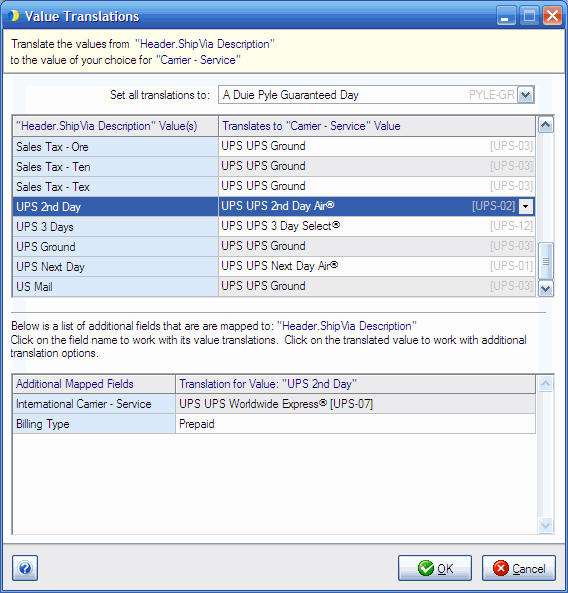
Task: Click the red X Cancel button
Action: tap(518, 568)
